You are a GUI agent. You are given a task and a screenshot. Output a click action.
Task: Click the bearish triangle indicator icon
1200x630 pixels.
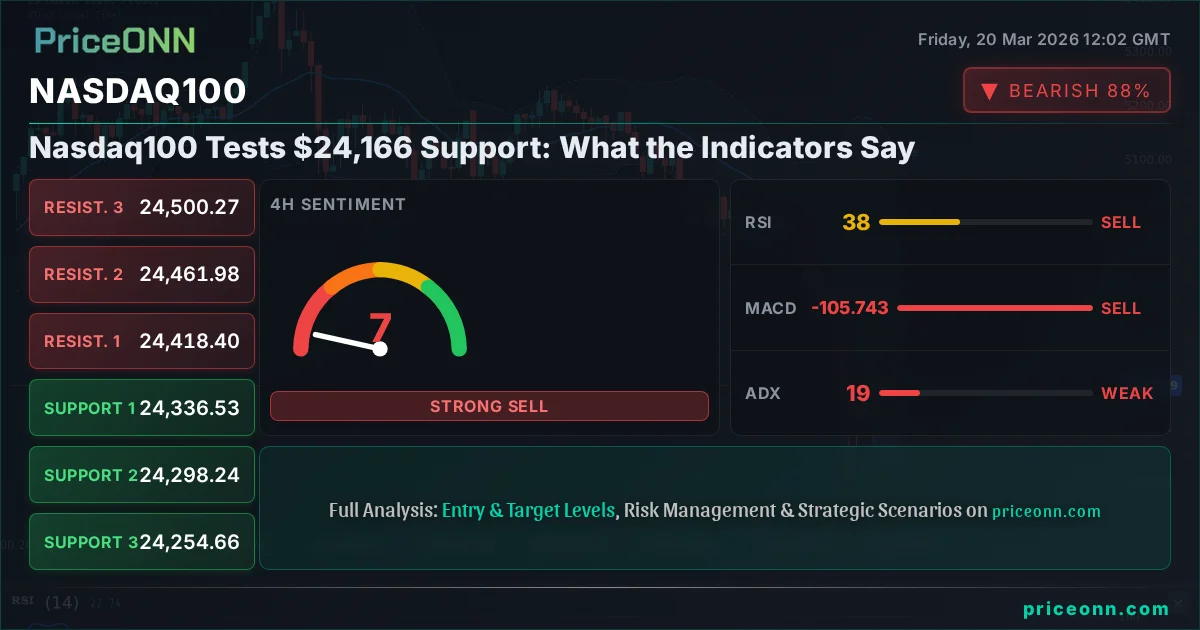tap(988, 90)
